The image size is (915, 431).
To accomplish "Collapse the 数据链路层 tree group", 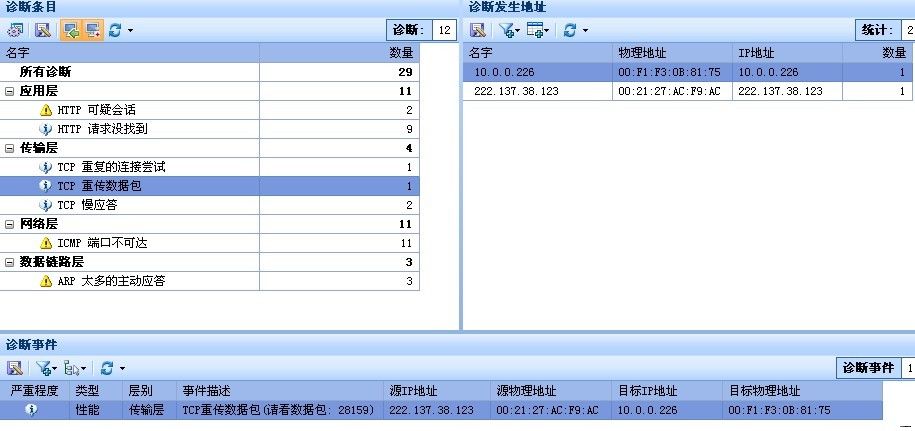I will click(x=9, y=262).
